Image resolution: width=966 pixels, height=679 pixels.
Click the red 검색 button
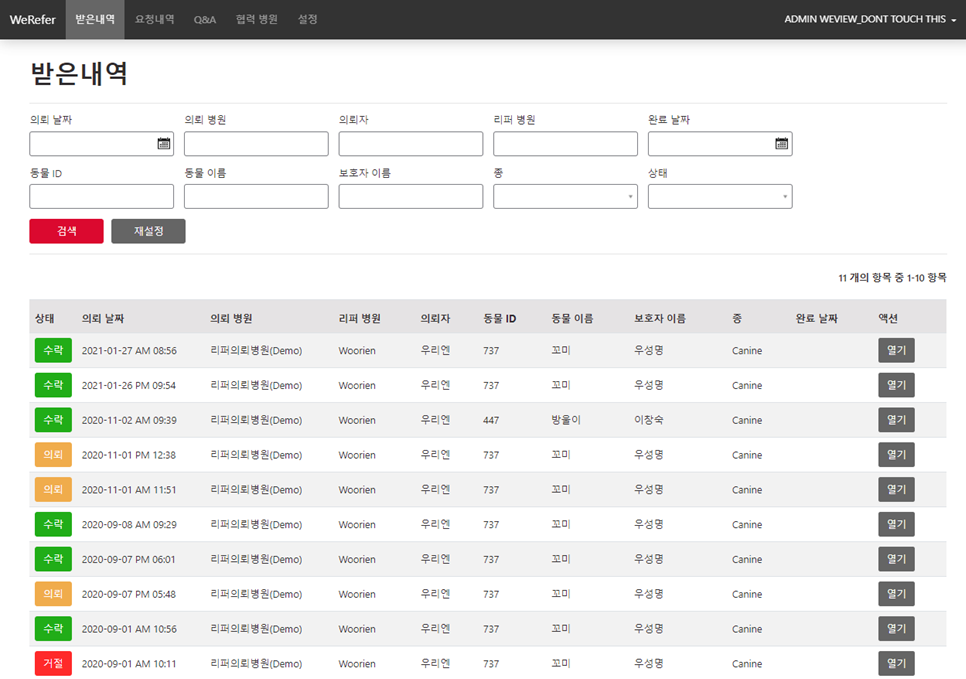(67, 231)
